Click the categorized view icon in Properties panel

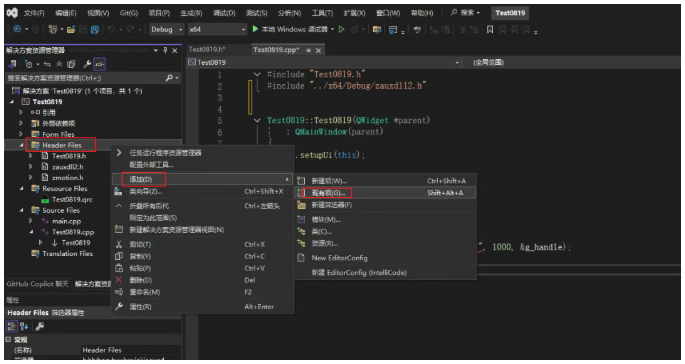(12, 326)
